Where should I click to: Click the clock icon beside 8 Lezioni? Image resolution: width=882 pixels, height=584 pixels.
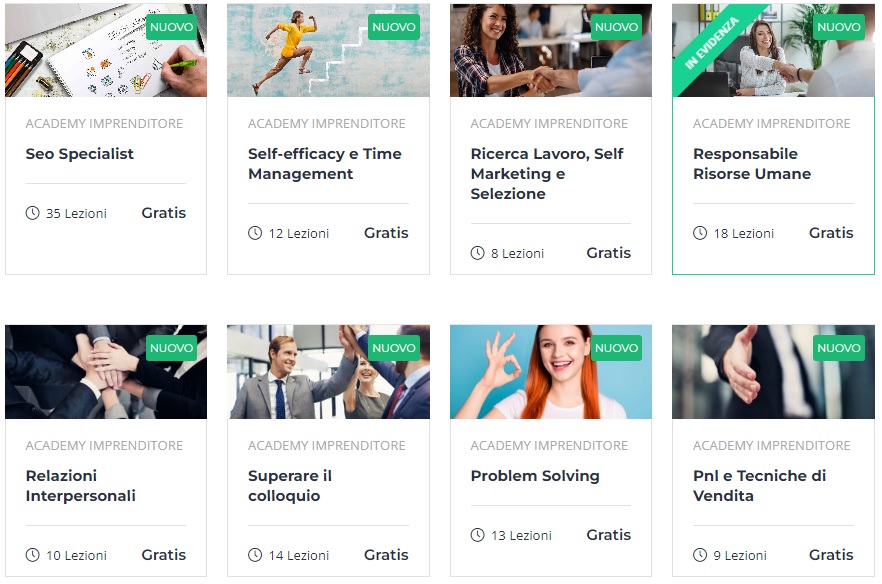pos(478,253)
